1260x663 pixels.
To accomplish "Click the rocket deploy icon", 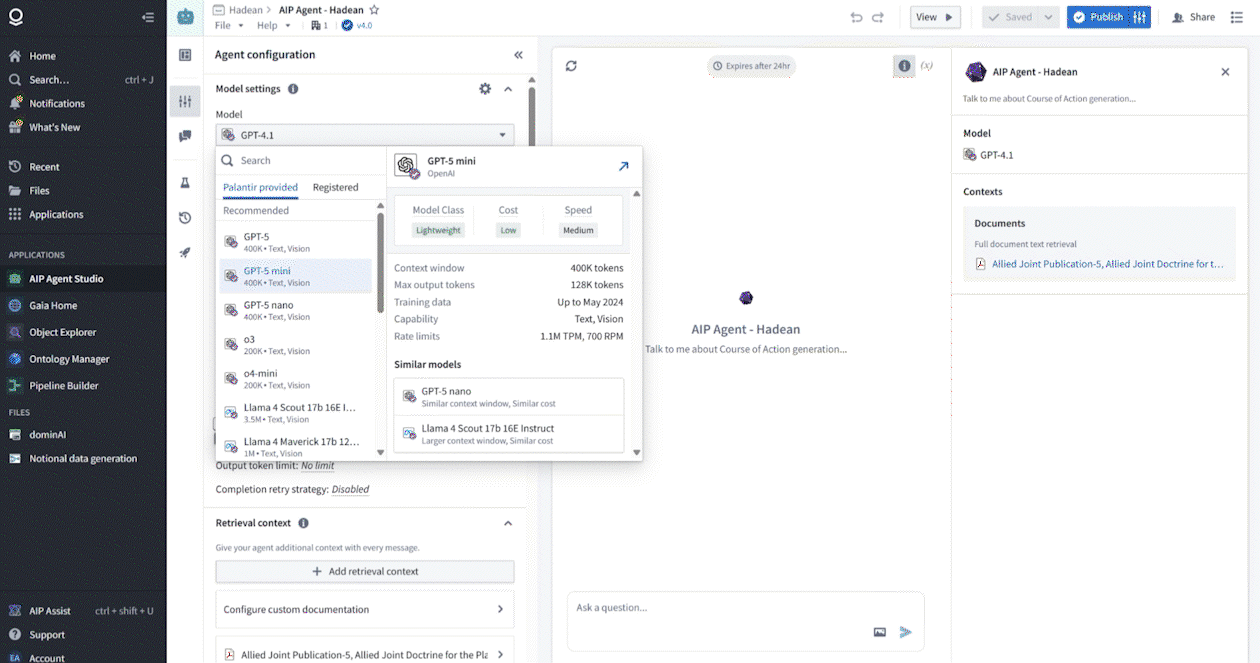I will pos(185,253).
